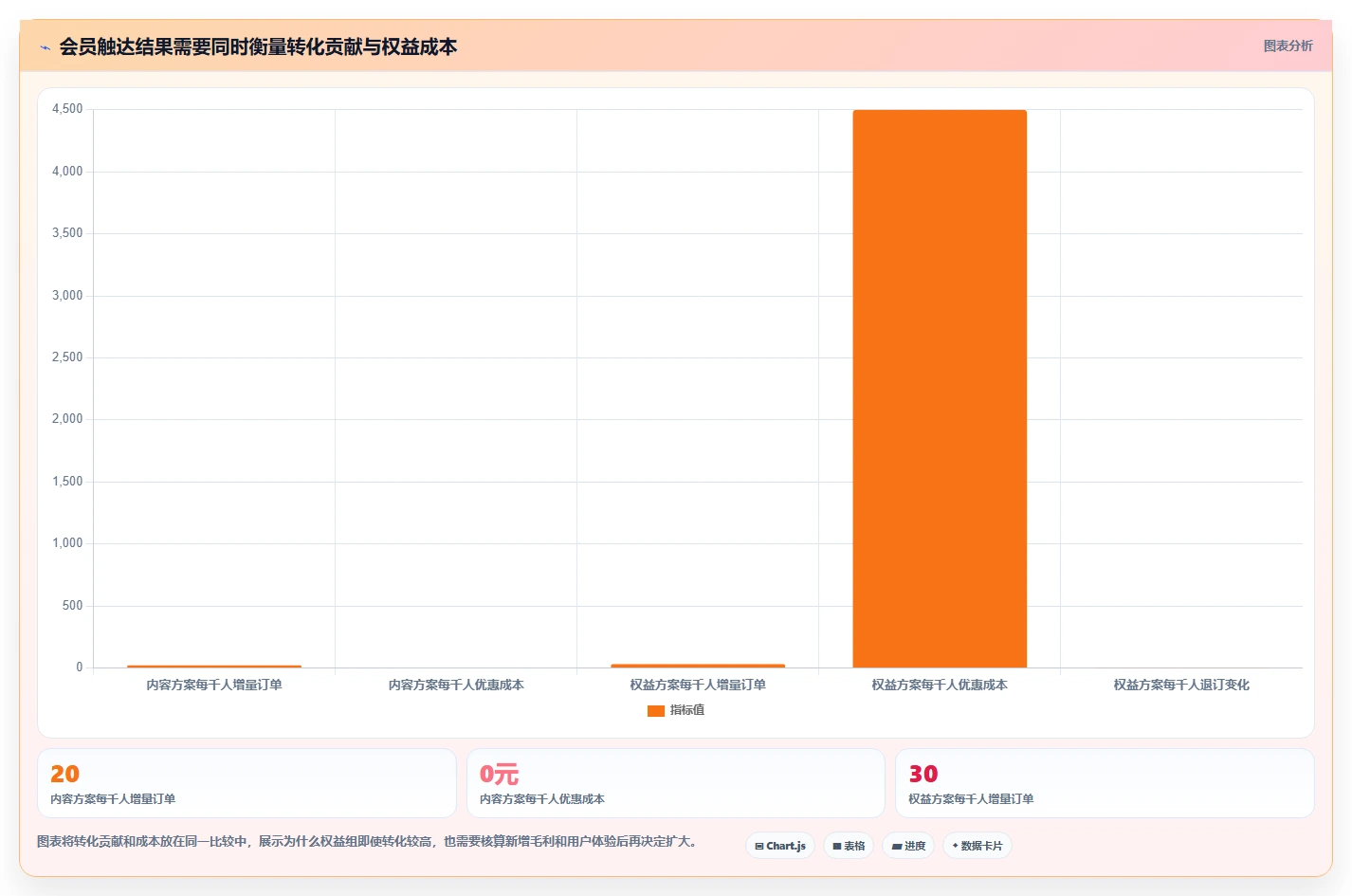Click the y-axis value 2,500
1352x896 pixels.
click(x=67, y=357)
